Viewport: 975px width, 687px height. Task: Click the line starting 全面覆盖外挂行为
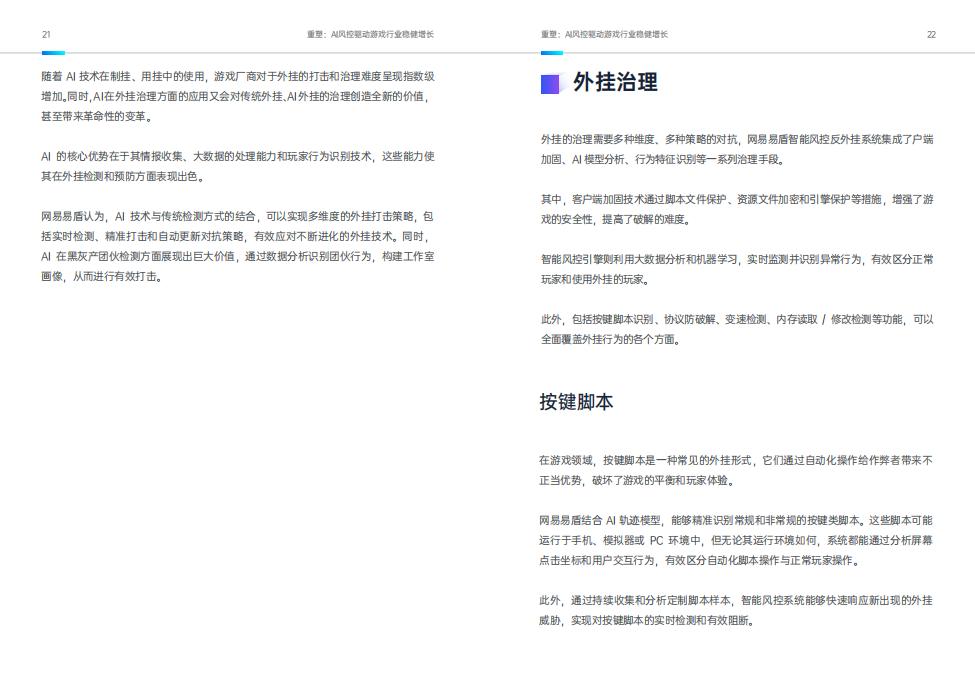pos(611,339)
